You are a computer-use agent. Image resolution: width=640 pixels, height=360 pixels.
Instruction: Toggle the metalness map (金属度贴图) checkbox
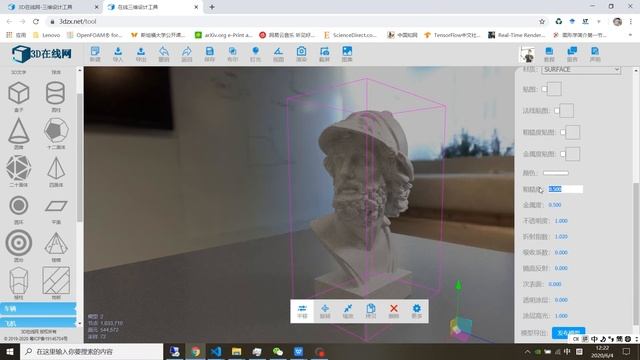pyautogui.click(x=563, y=154)
